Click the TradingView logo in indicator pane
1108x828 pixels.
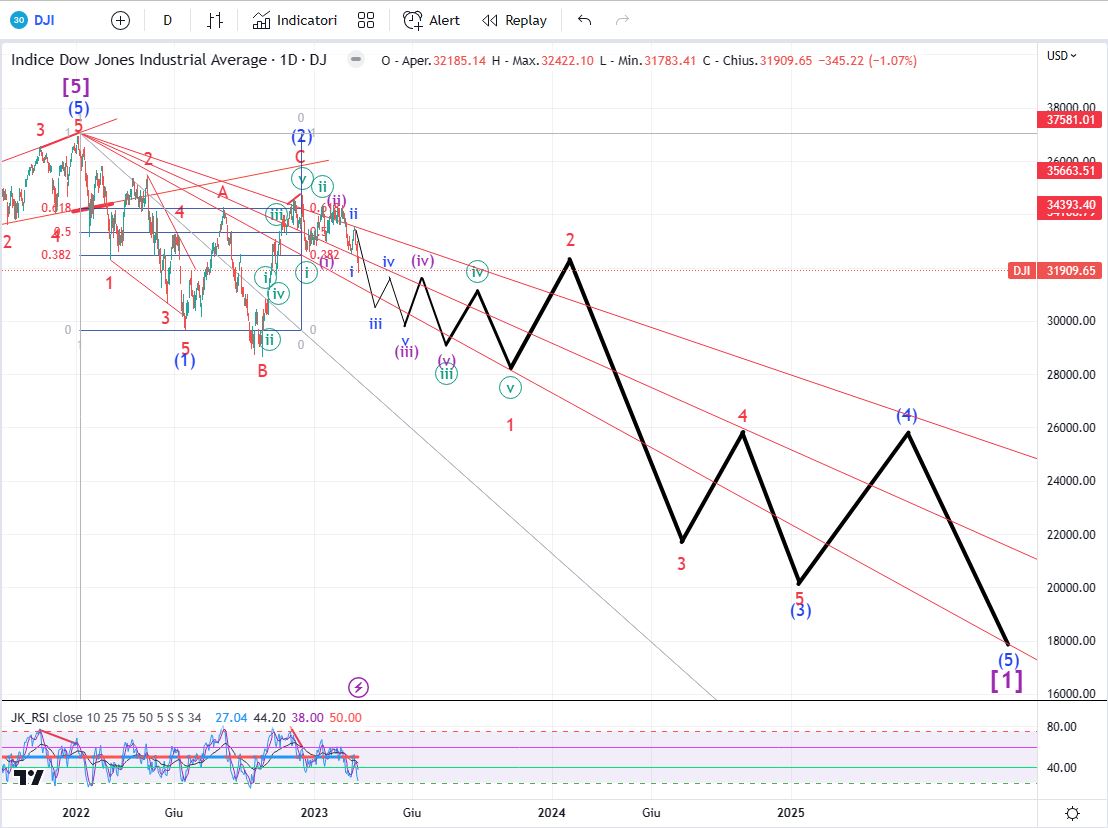click(29, 777)
